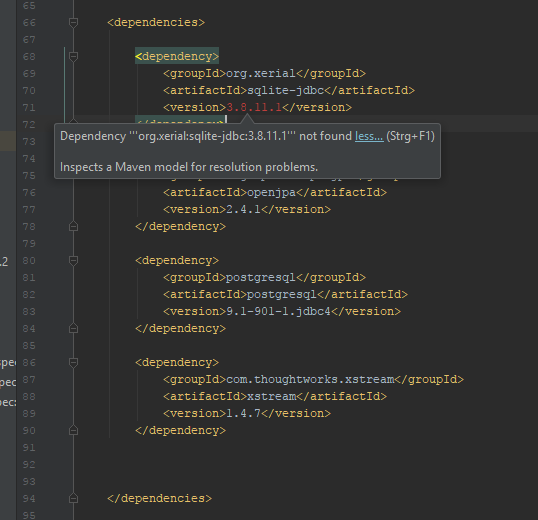Click version 1.4.7 text
Image resolution: width=538 pixels, height=520 pixels.
244,413
